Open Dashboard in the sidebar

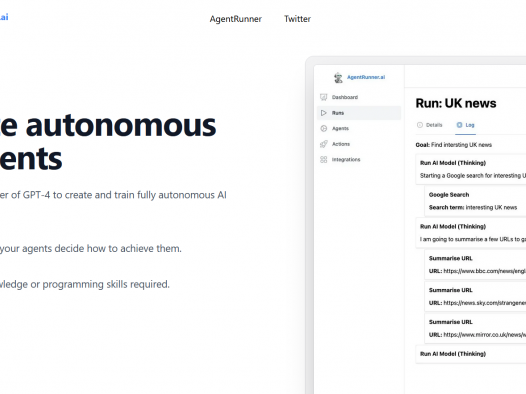coord(345,97)
